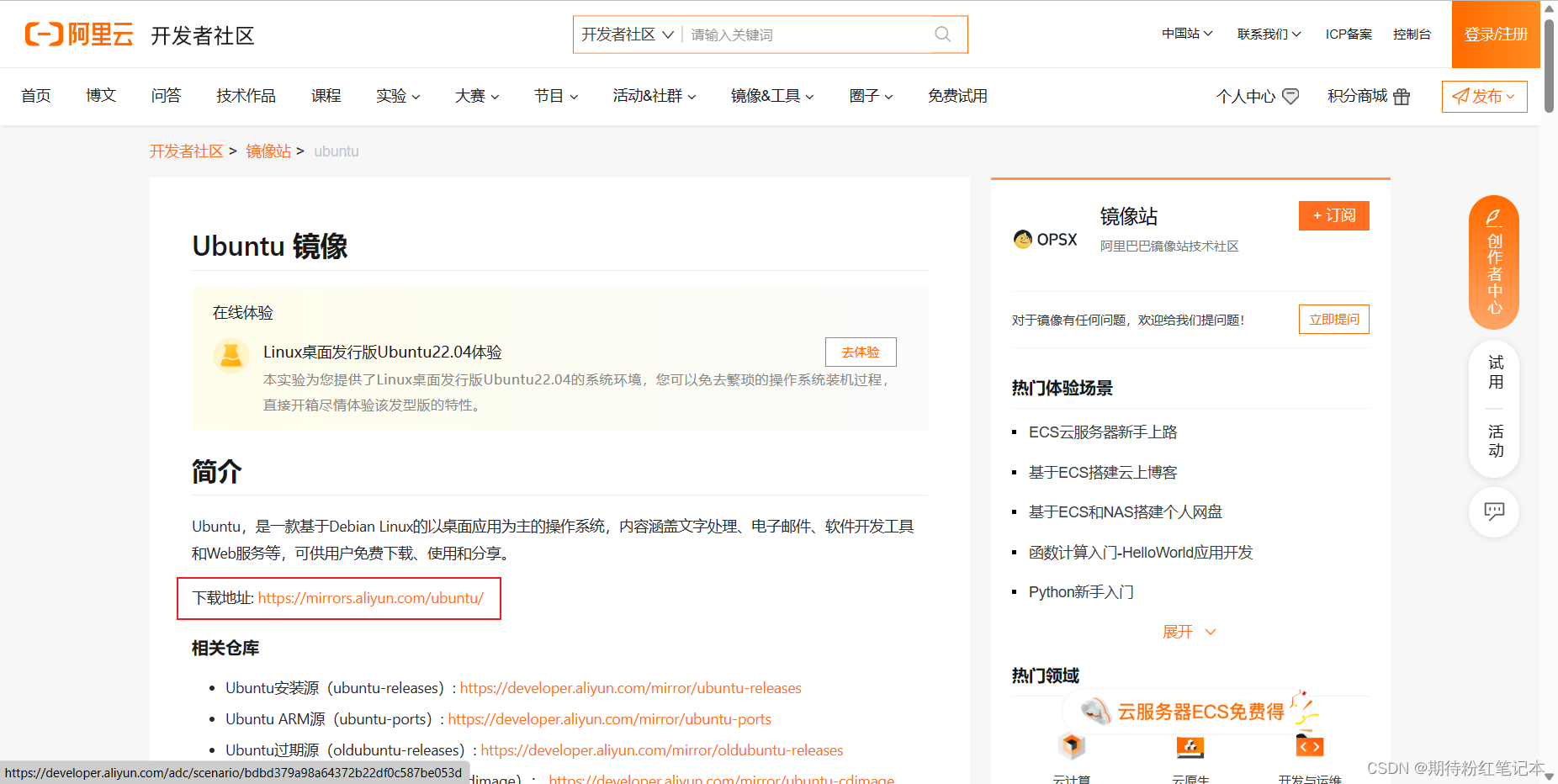Open Python新手入门 scenario
Viewport: 1558px width, 784px height.
pos(1081,592)
